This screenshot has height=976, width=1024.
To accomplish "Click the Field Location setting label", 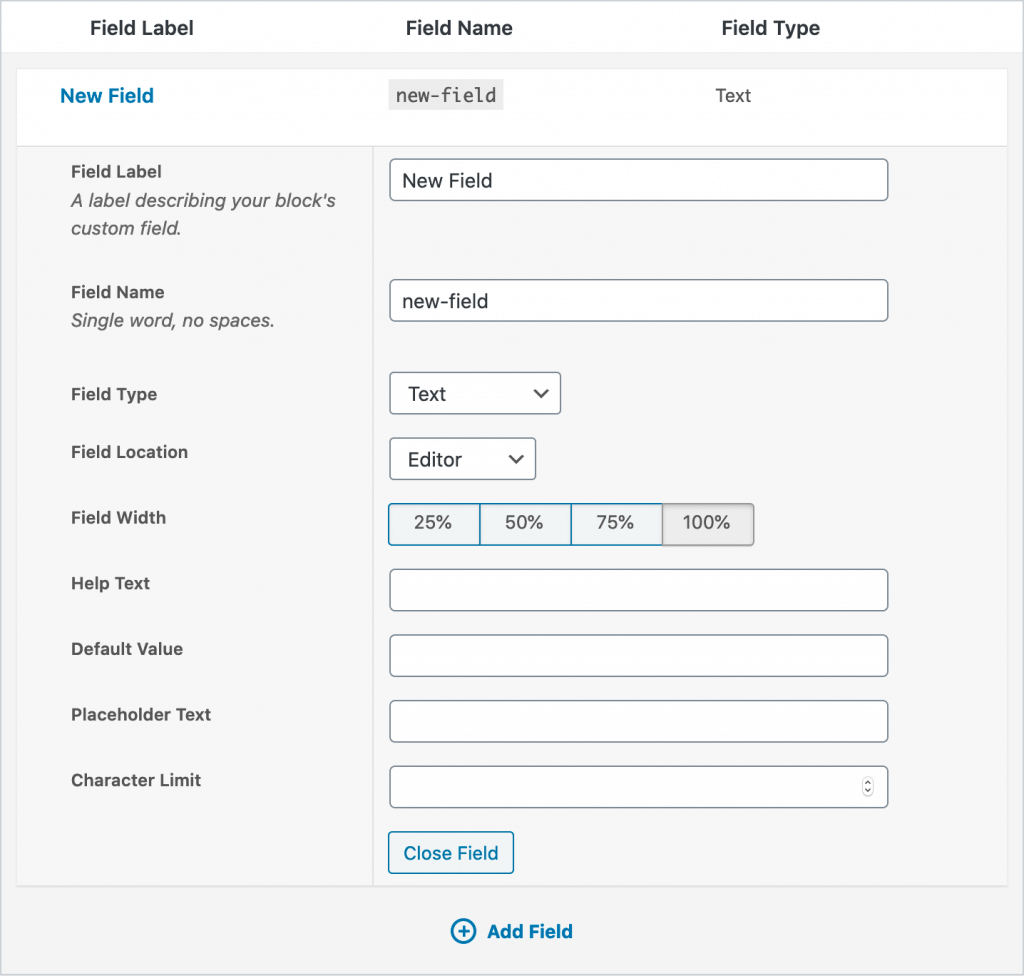I will 129,452.
